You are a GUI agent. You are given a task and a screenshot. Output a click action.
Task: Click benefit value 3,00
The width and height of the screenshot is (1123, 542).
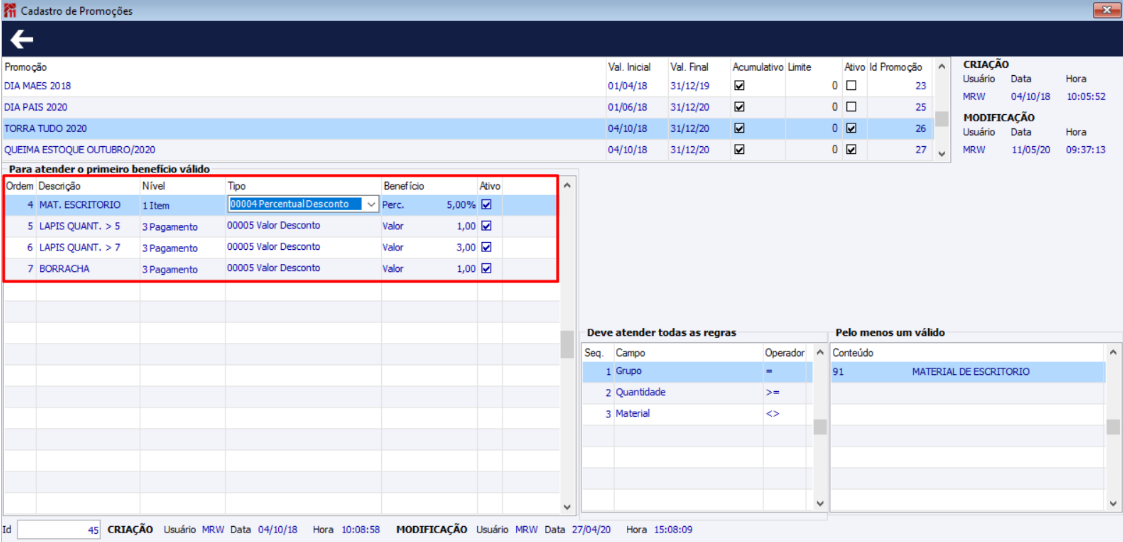(x=466, y=247)
